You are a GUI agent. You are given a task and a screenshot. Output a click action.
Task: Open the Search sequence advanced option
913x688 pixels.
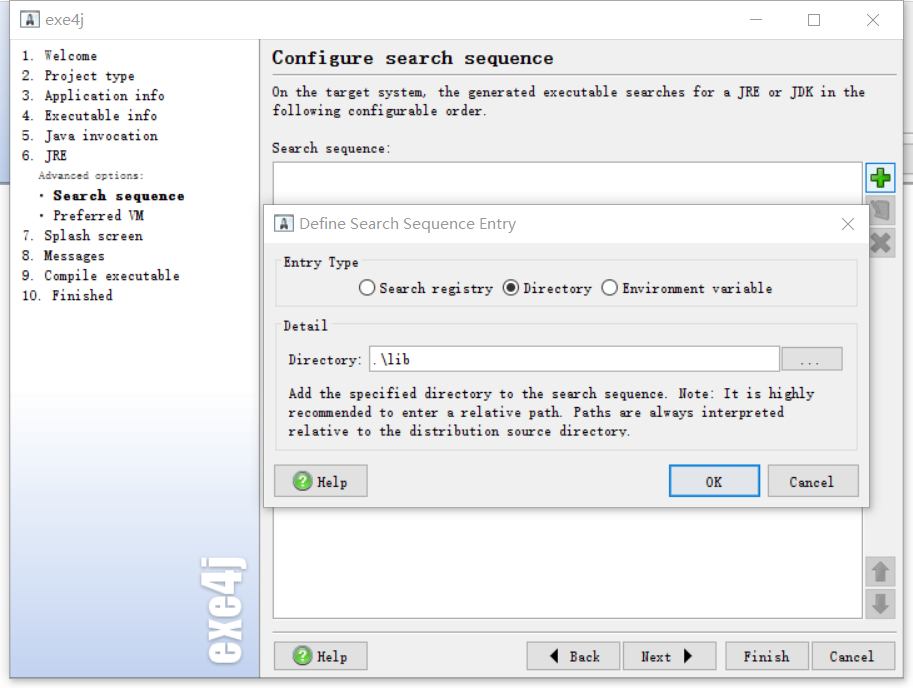click(x=119, y=196)
